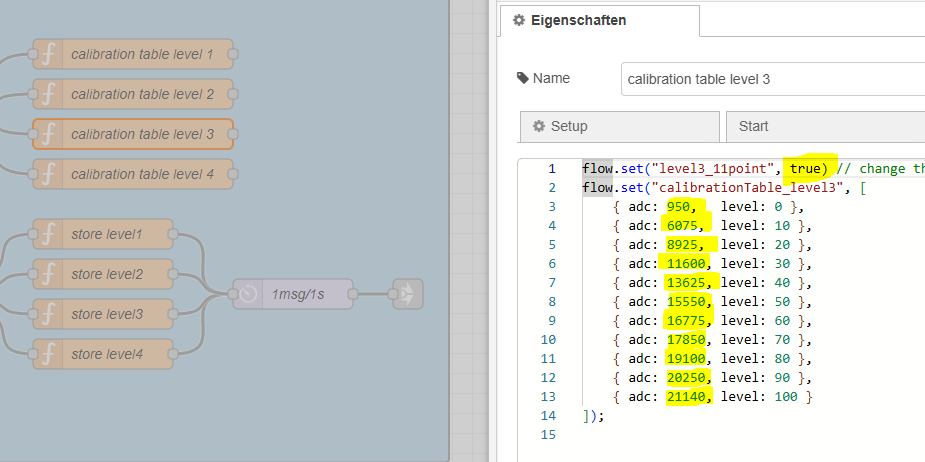The image size is (925, 462).
Task: Click output port of store level2 node
Action: (173, 274)
